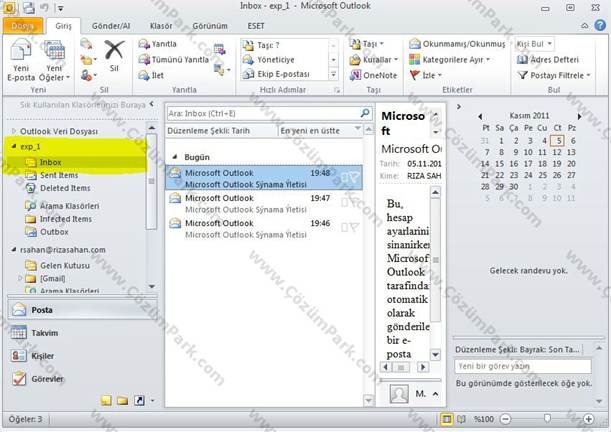The height and width of the screenshot is (432, 611).
Task: Click the search magnifier icon
Action: click(365, 113)
